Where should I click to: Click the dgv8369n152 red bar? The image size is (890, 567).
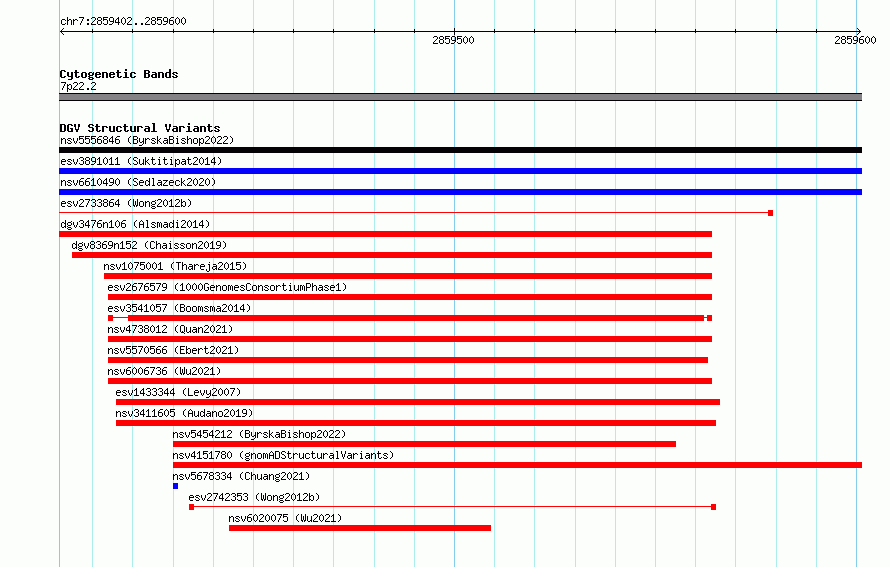click(392, 255)
